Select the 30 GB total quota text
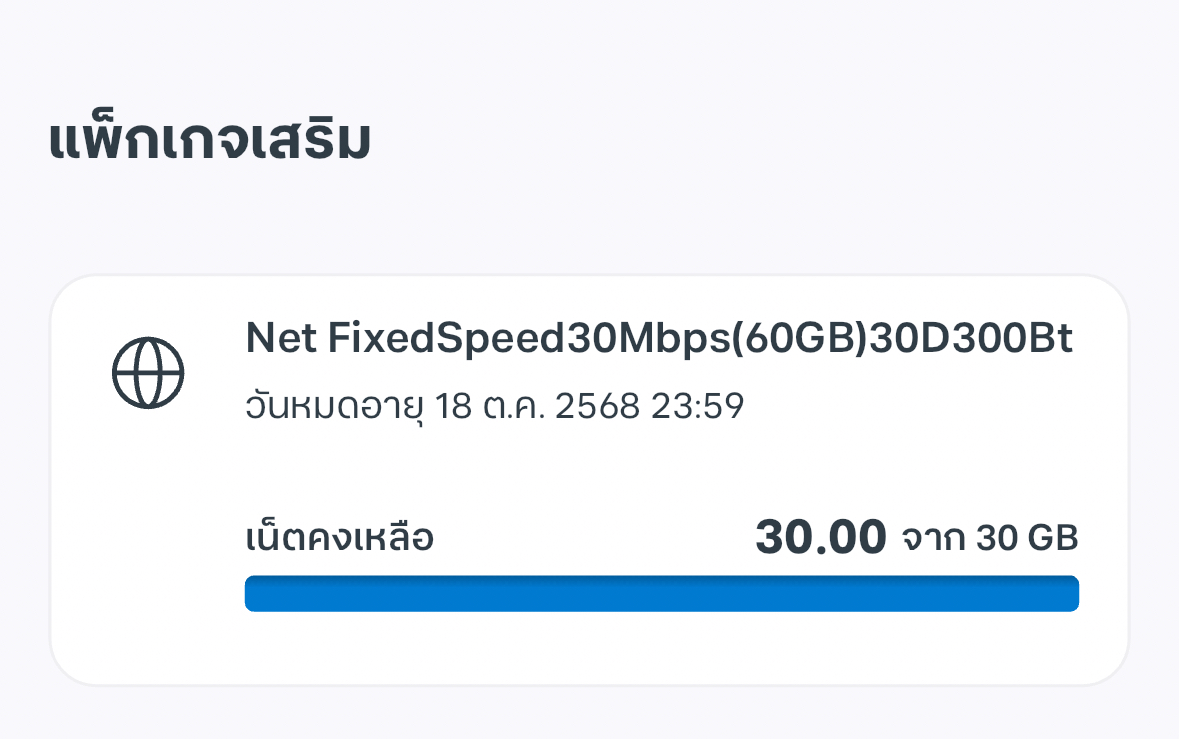Image resolution: width=1179 pixels, height=739 pixels. 1027,540
